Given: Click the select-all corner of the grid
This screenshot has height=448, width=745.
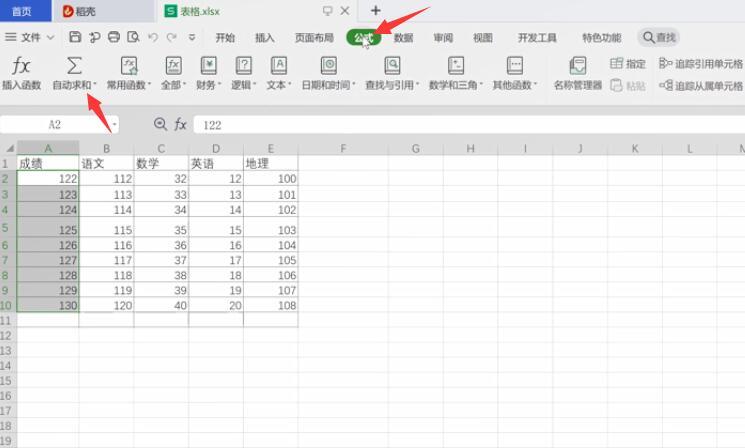Looking at the screenshot, I should click(x=9, y=149).
